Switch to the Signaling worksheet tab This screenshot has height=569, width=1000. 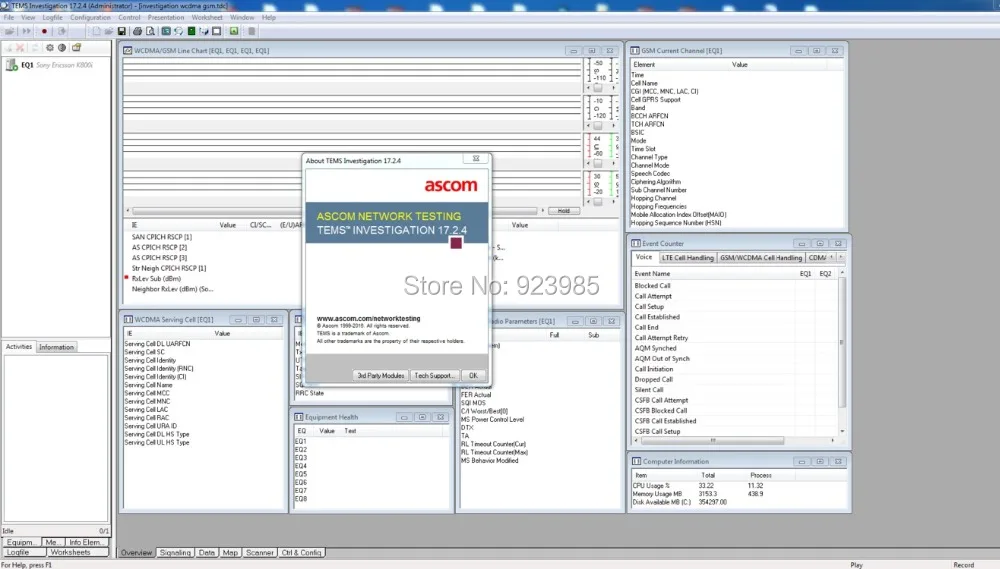pos(175,553)
